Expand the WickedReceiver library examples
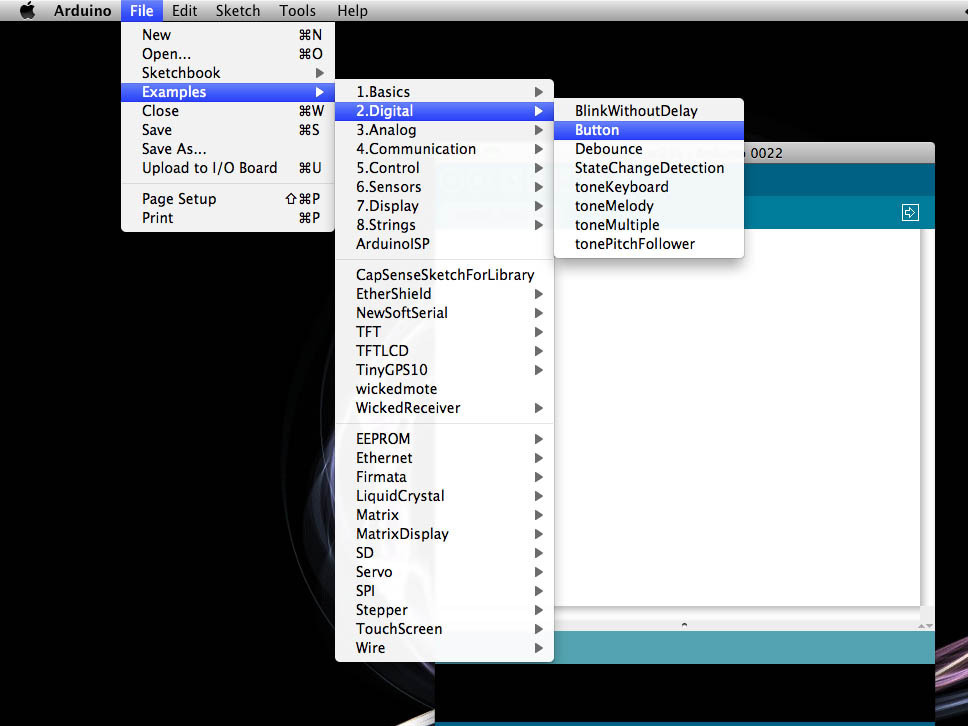The width and height of the screenshot is (968, 726). pos(444,408)
